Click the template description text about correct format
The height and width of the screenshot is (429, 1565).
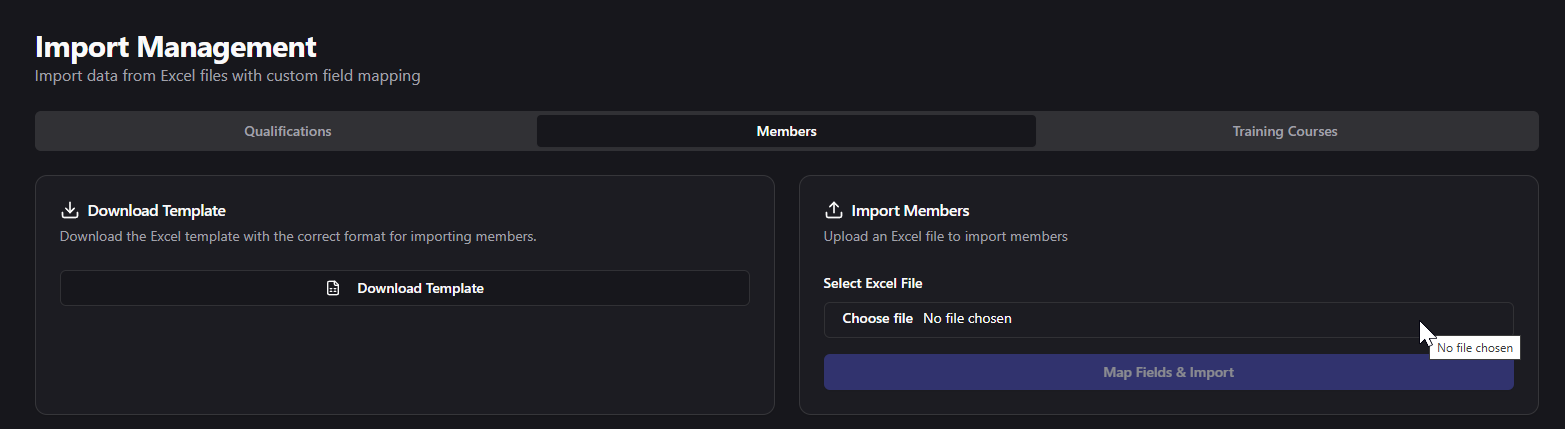click(298, 237)
